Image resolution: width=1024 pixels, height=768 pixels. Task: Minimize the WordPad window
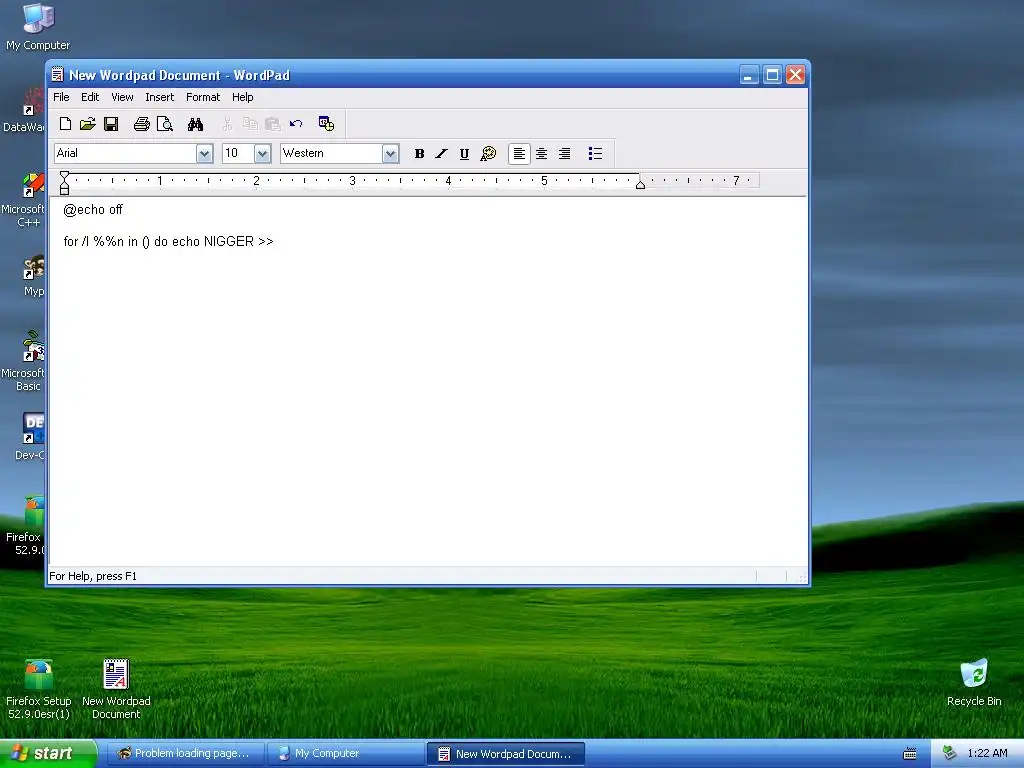pyautogui.click(x=749, y=74)
